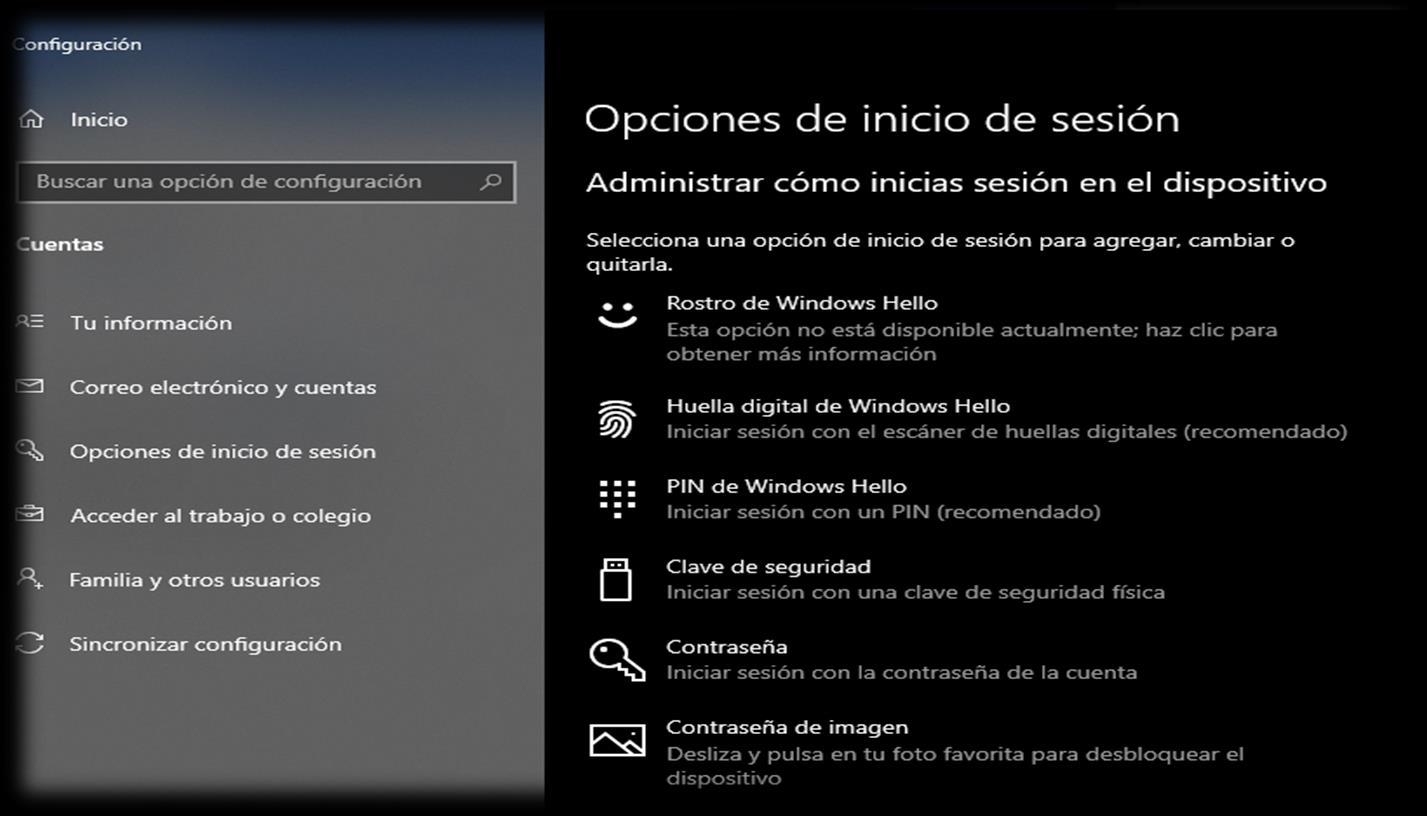
Task: Focus the Buscar una opción de configuración field
Action: 266,182
